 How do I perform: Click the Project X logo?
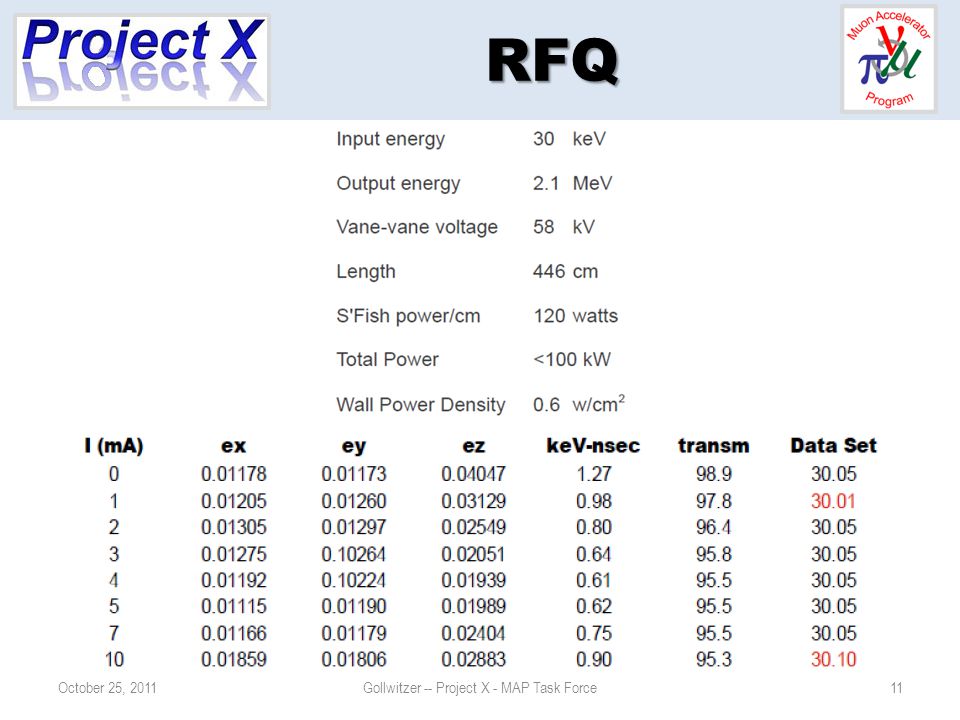(x=142, y=61)
